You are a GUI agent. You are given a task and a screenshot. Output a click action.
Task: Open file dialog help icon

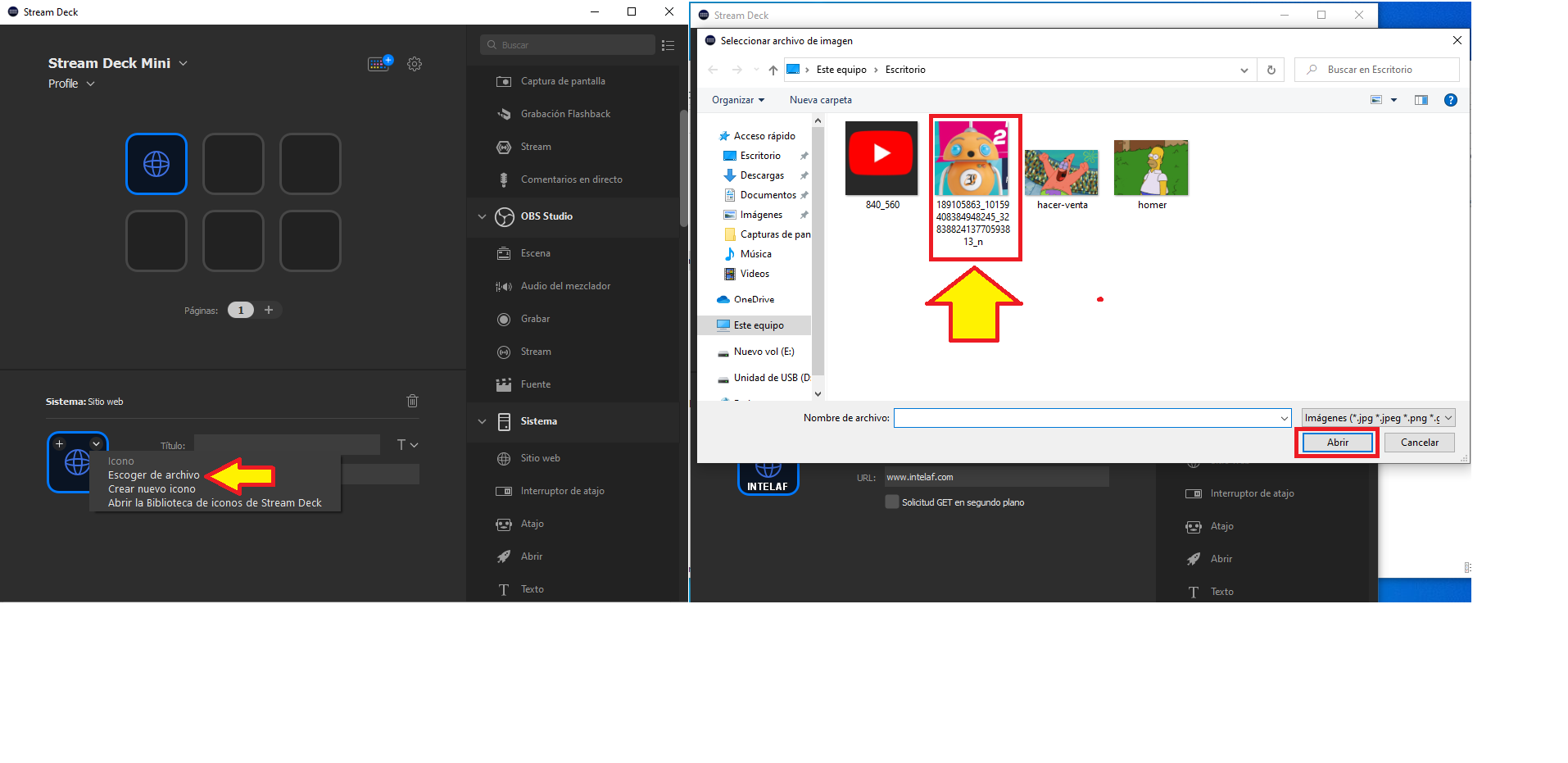1450,100
